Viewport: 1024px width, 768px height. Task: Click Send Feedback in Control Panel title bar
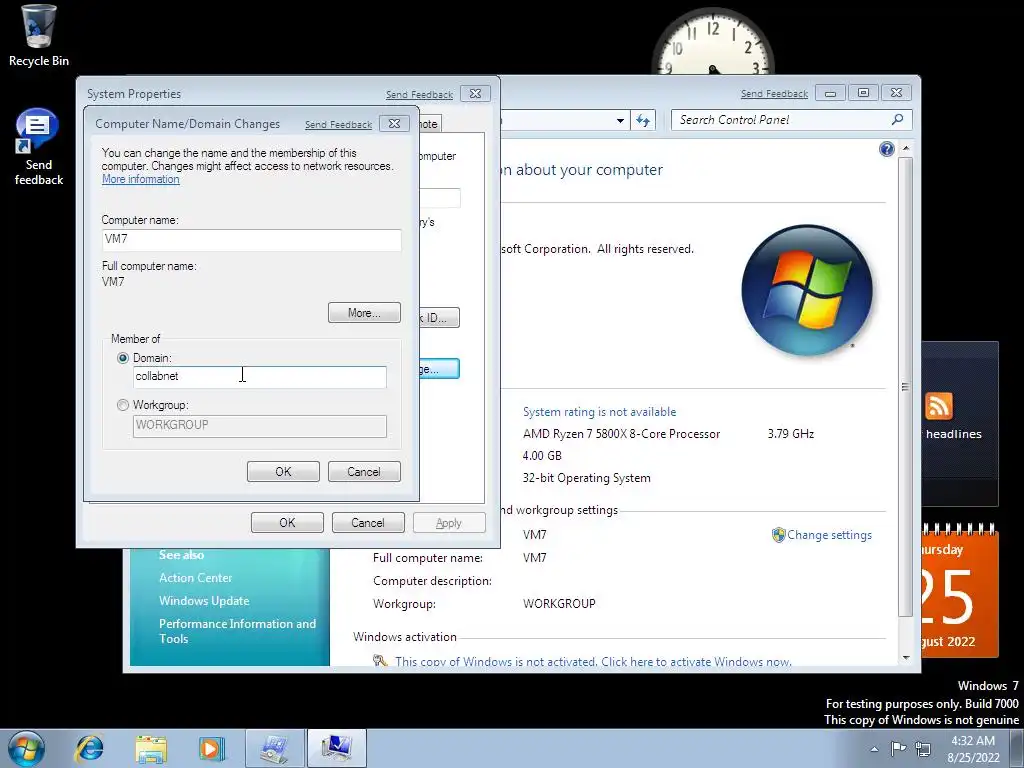pos(775,93)
